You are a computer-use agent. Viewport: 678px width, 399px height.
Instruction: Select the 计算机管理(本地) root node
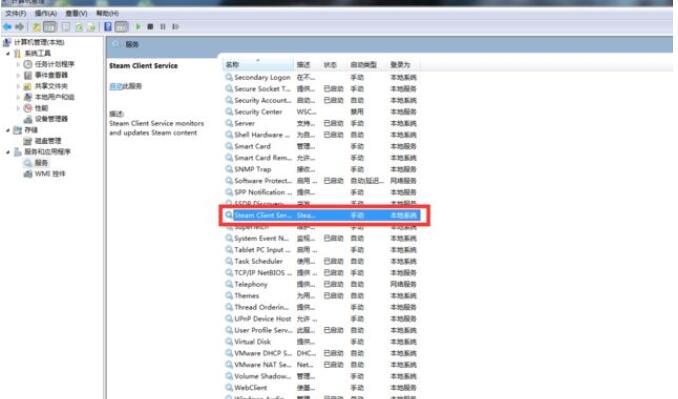coord(39,42)
